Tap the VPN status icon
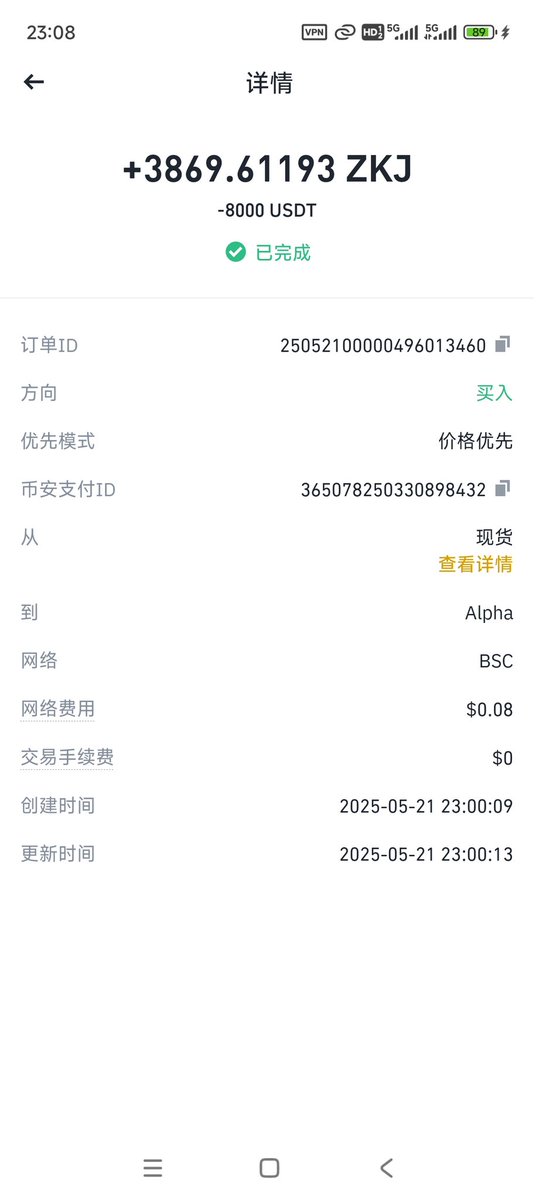 click(x=314, y=32)
